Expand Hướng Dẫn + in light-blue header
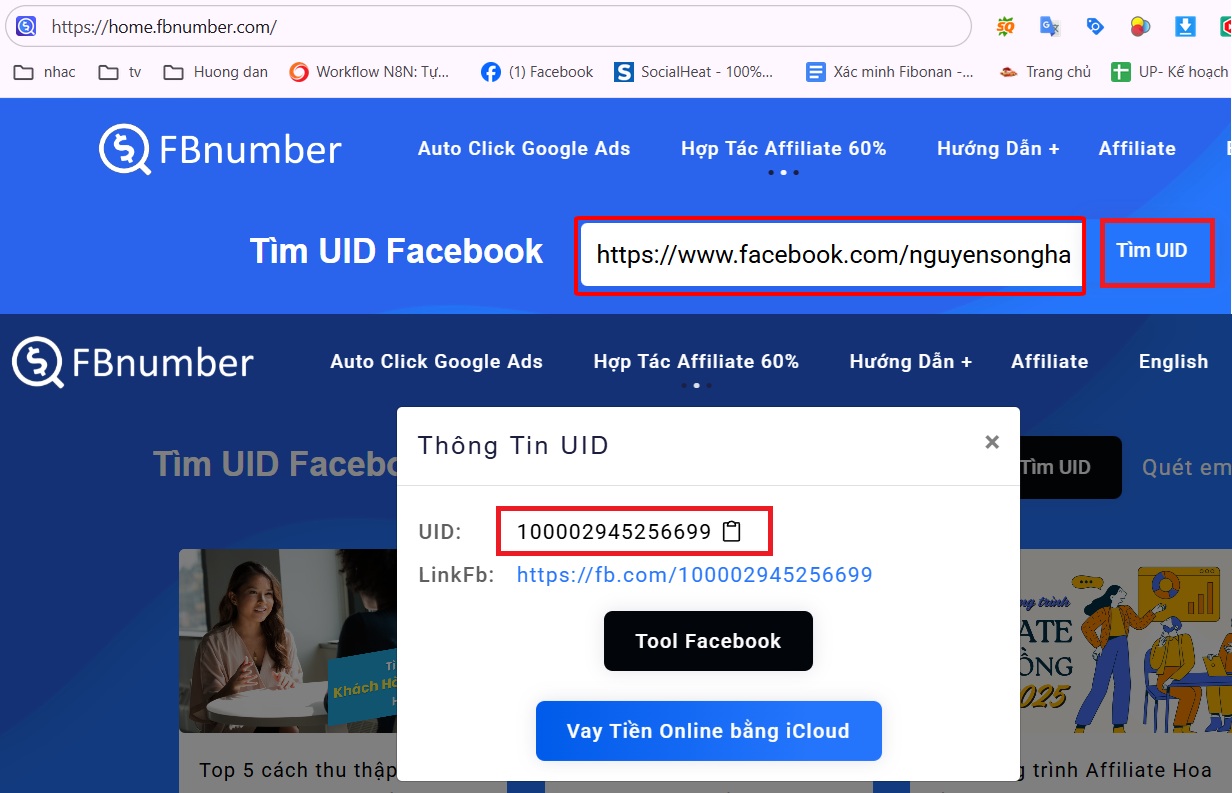Screen dimensions: 1232x793 pos(998,149)
